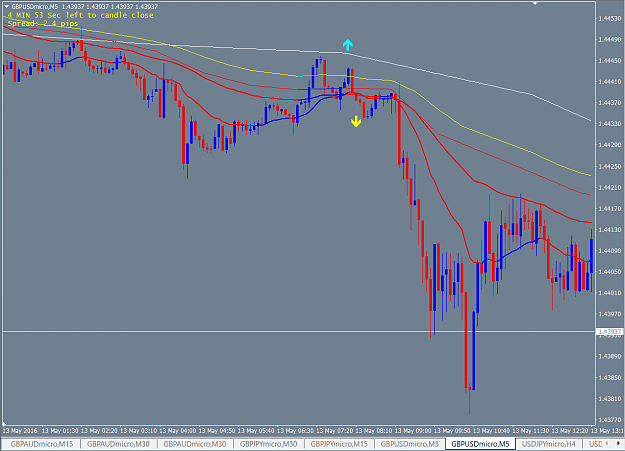
Task: Click the 13 May 02:20 time label
Action: 99,431
